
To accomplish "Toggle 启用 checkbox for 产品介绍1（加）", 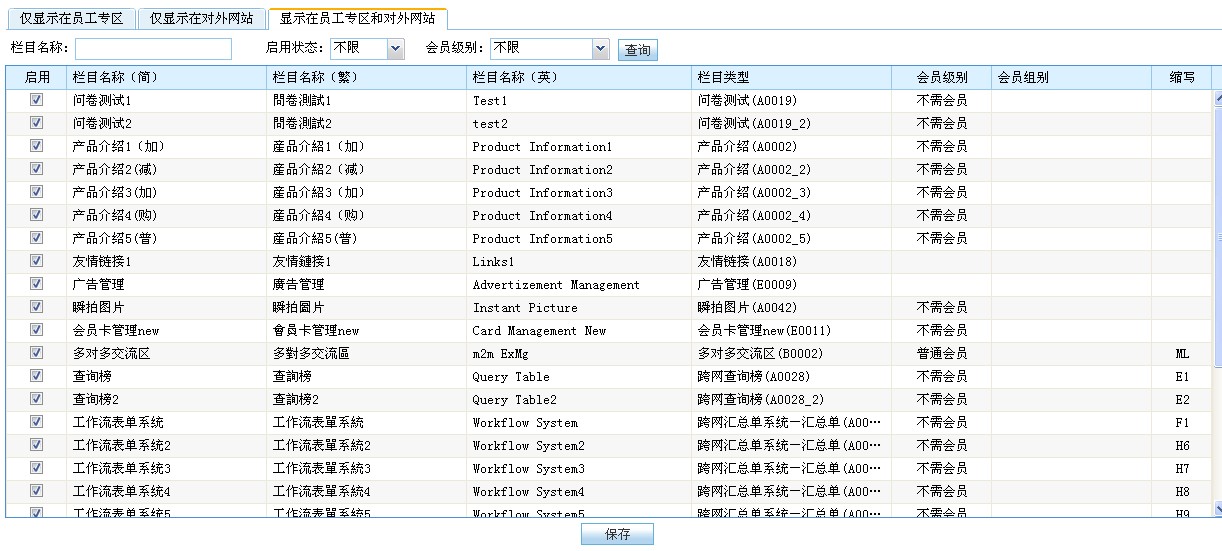I will (x=37, y=146).
